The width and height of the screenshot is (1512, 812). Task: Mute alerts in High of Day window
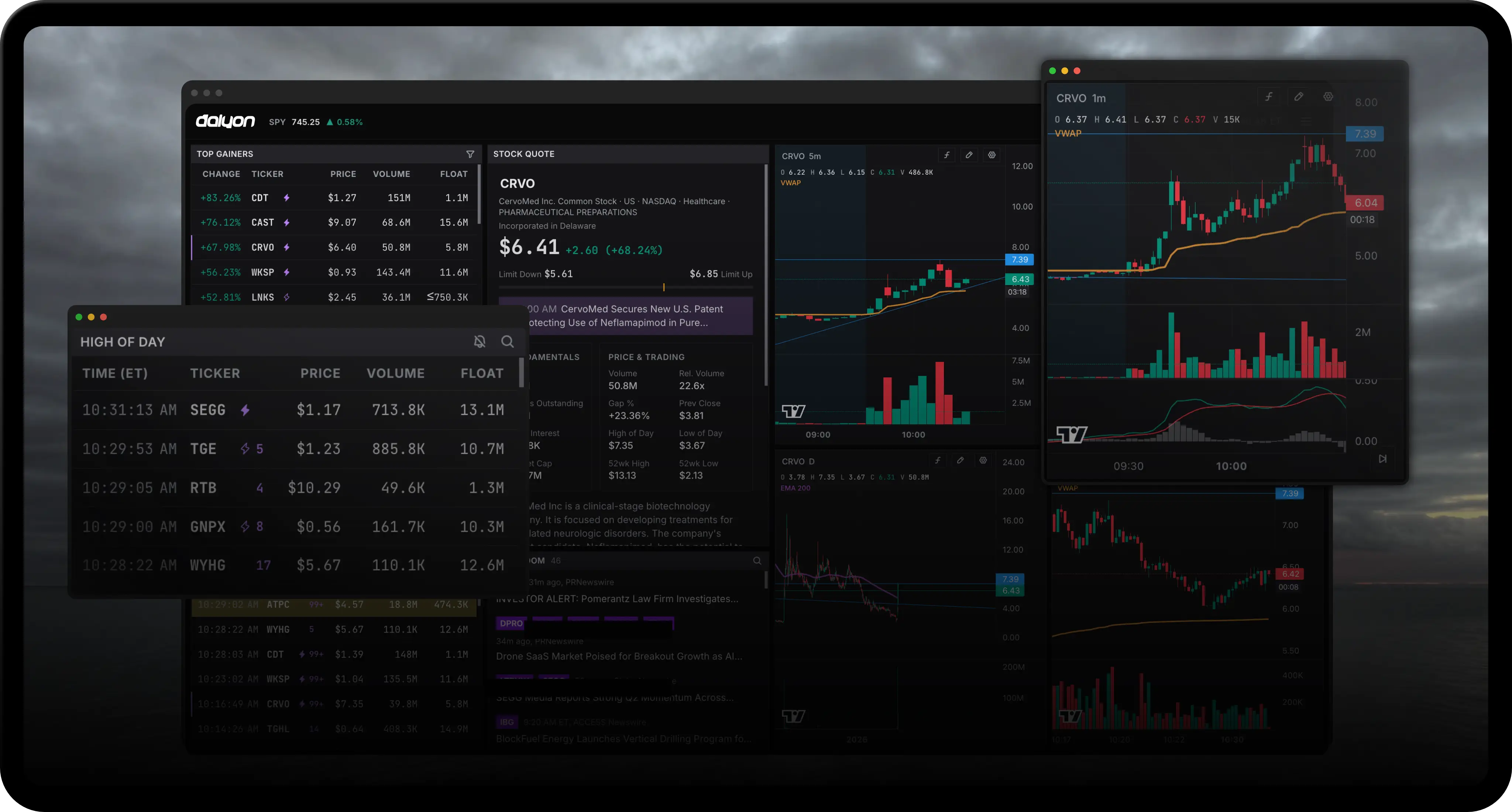click(x=480, y=342)
